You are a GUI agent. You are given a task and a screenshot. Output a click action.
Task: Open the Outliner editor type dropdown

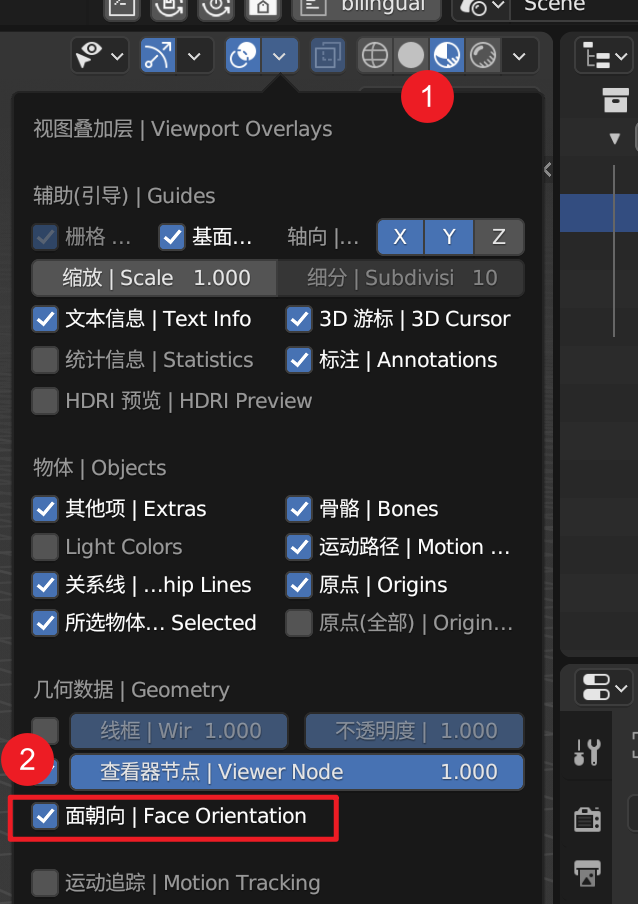[x=604, y=56]
